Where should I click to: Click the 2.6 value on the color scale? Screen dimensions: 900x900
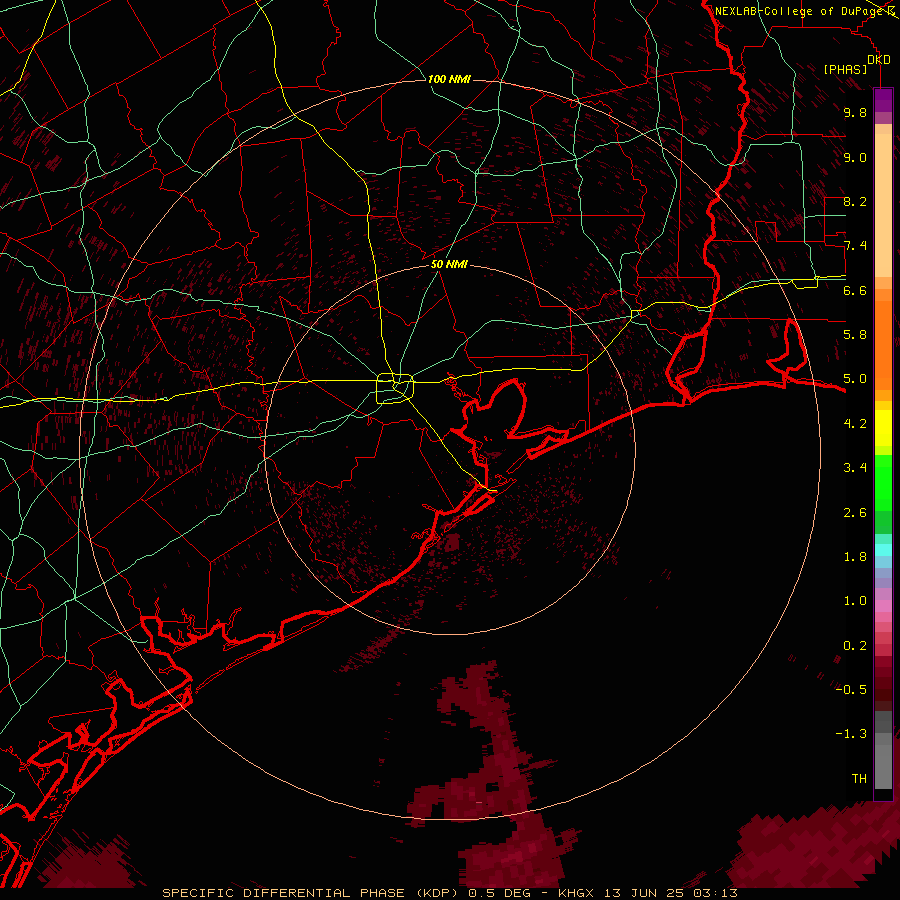coord(855,513)
